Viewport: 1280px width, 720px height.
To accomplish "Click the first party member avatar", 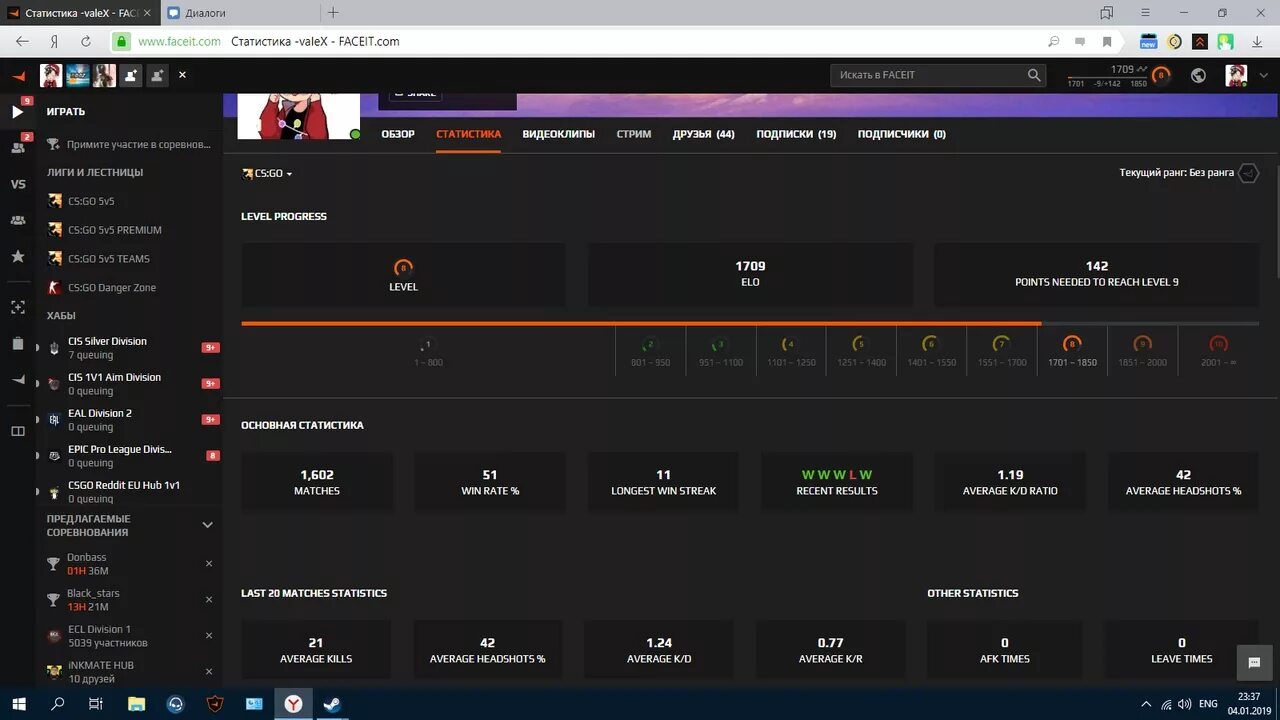I will point(50,75).
